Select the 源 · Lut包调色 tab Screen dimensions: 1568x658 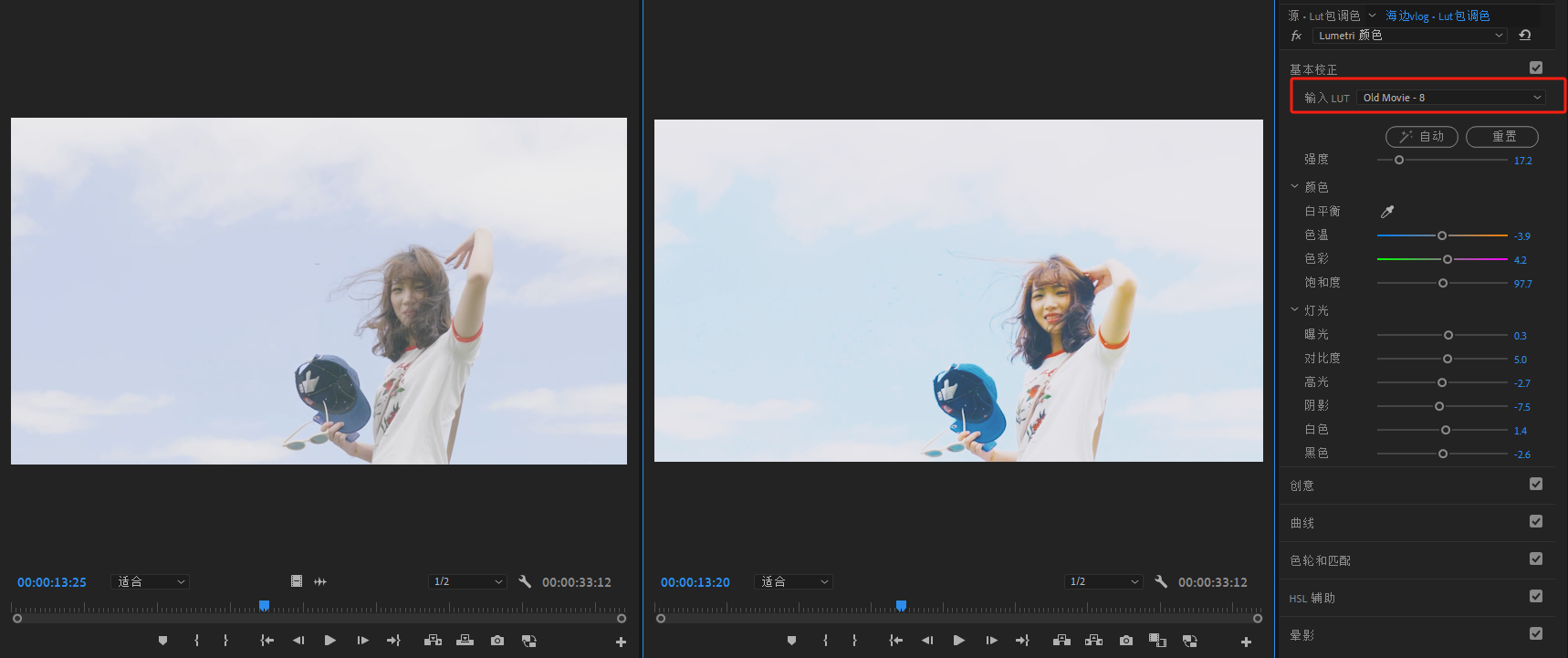pyautogui.click(x=1324, y=16)
